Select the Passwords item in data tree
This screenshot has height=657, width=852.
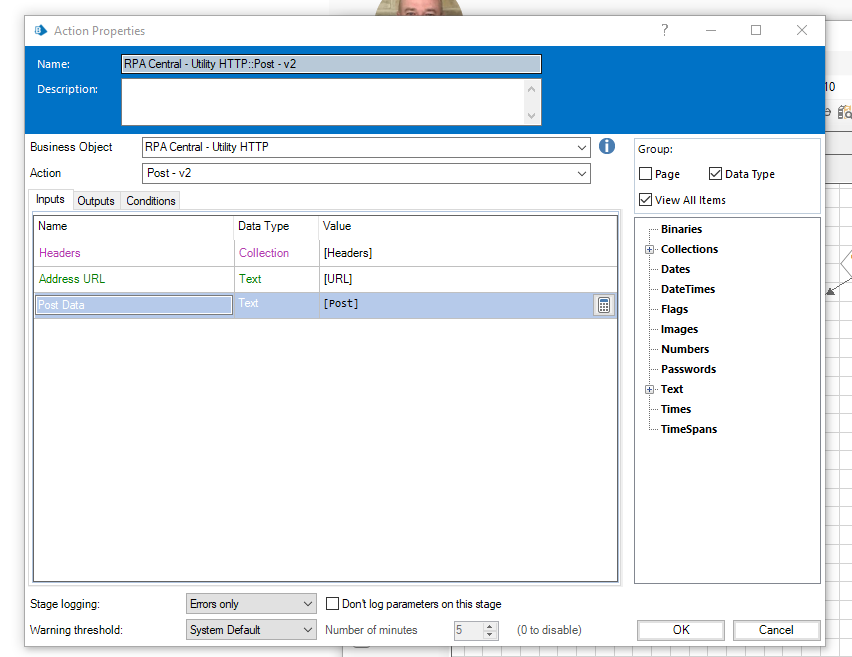(688, 369)
